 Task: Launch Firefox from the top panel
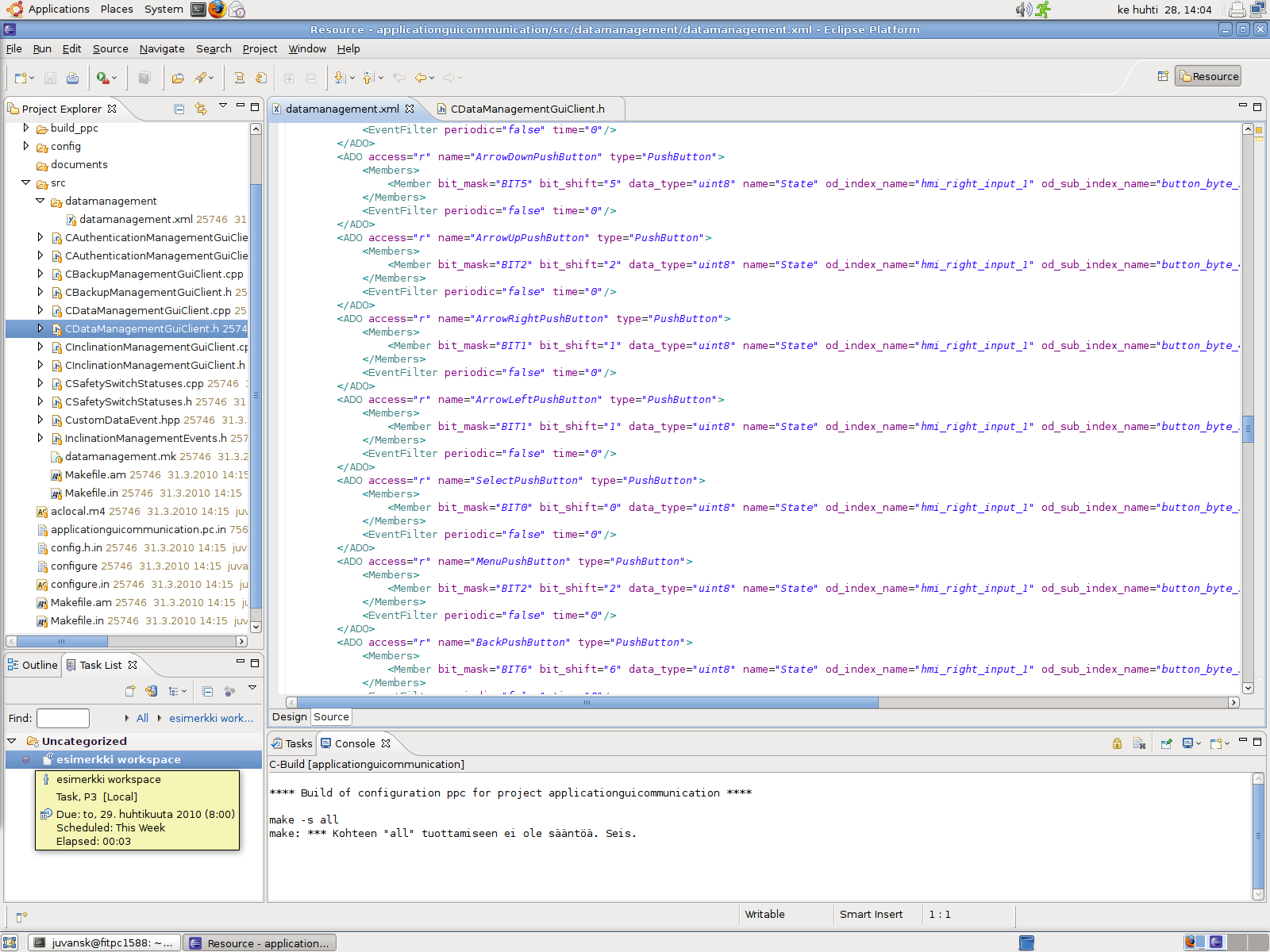[x=217, y=10]
